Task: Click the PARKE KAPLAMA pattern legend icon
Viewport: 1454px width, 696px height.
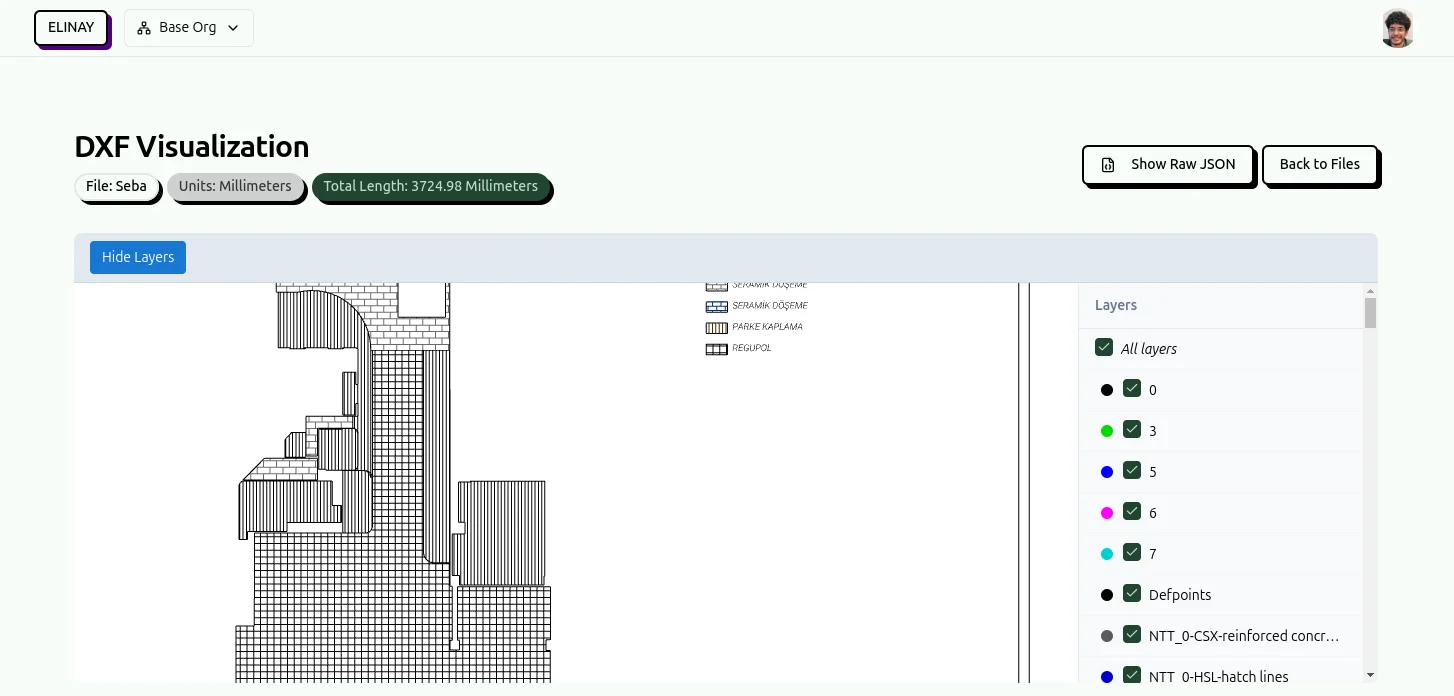Action: point(716,326)
